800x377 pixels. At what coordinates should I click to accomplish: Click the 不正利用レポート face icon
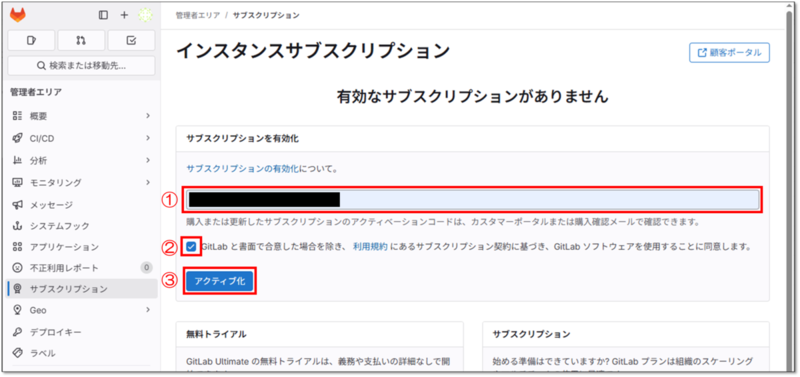pyautogui.click(x=17, y=268)
